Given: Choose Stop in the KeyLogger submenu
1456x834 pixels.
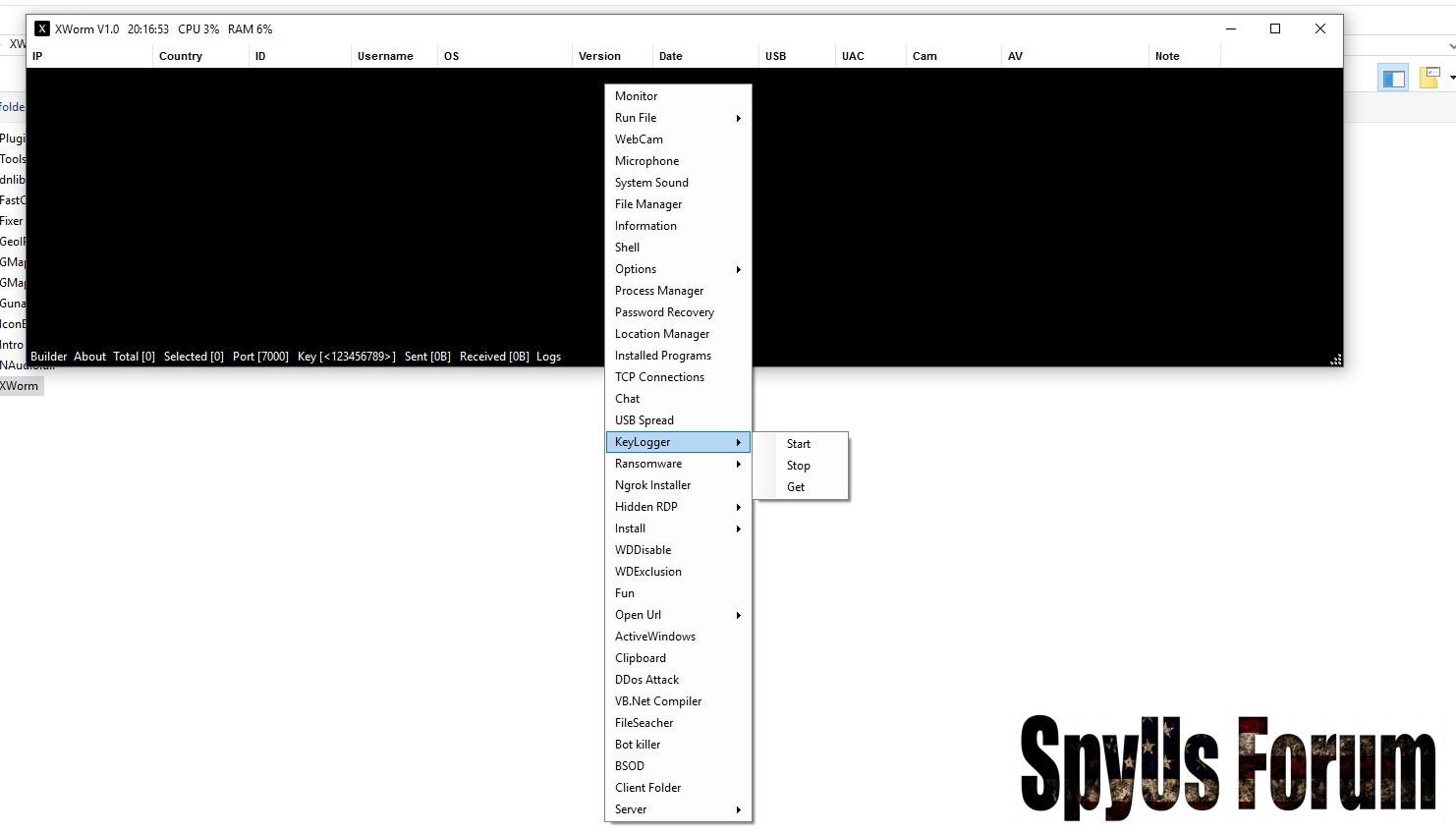Looking at the screenshot, I should tap(798, 466).
